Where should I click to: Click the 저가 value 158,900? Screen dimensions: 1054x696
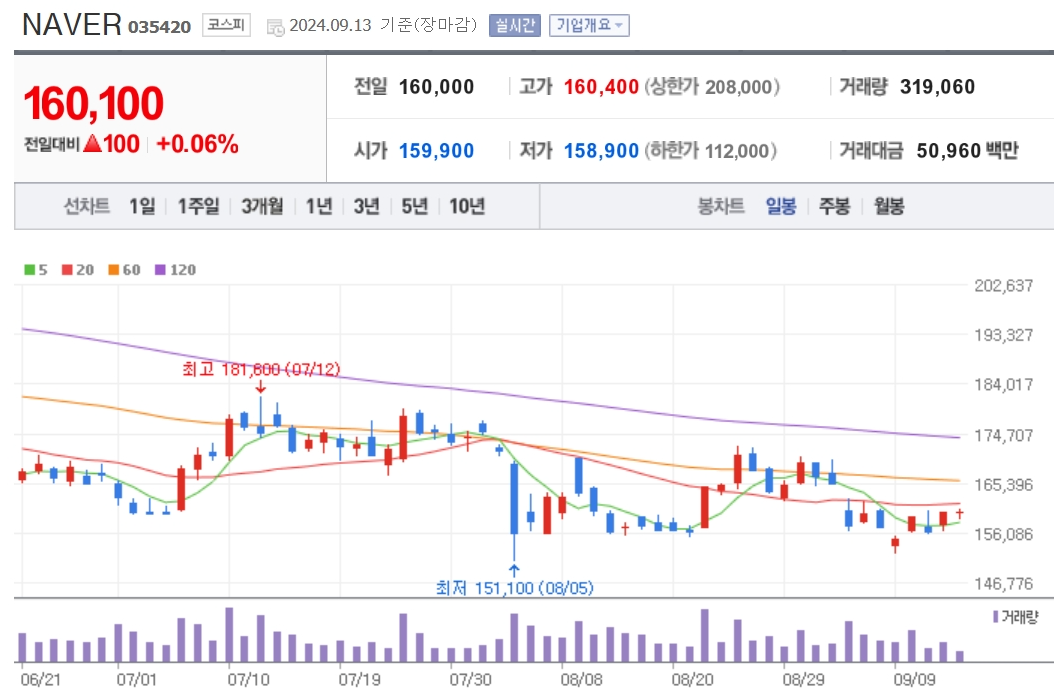pos(601,151)
